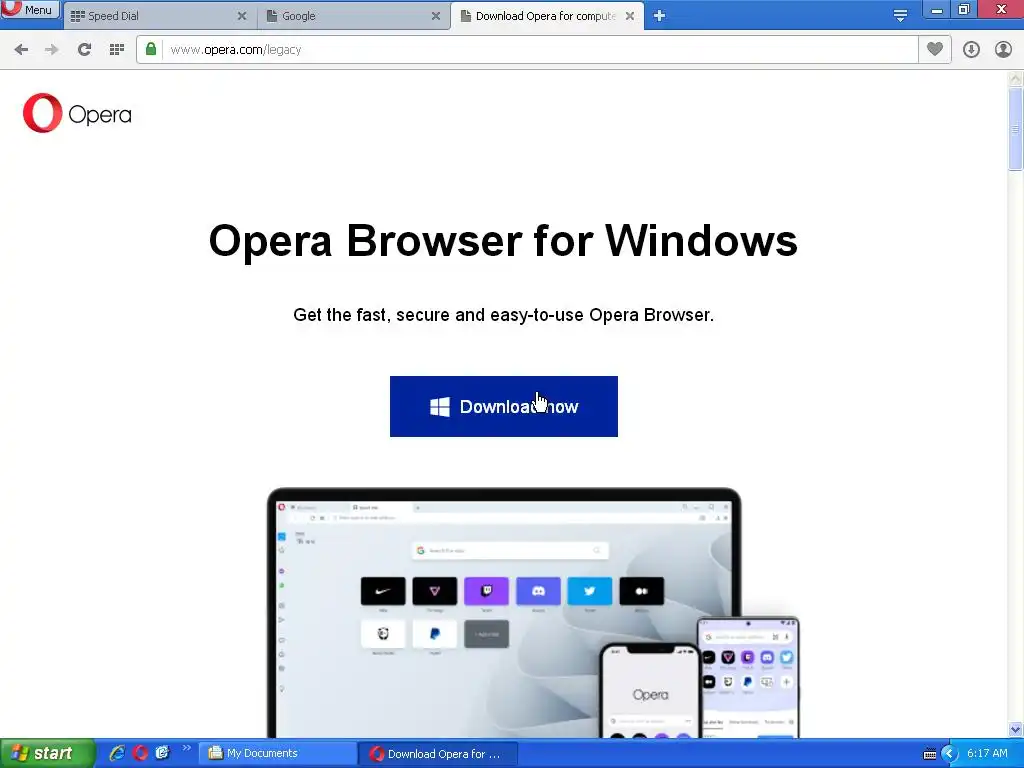Close the Google tab
Viewport: 1024px width, 768px height.
(436, 16)
